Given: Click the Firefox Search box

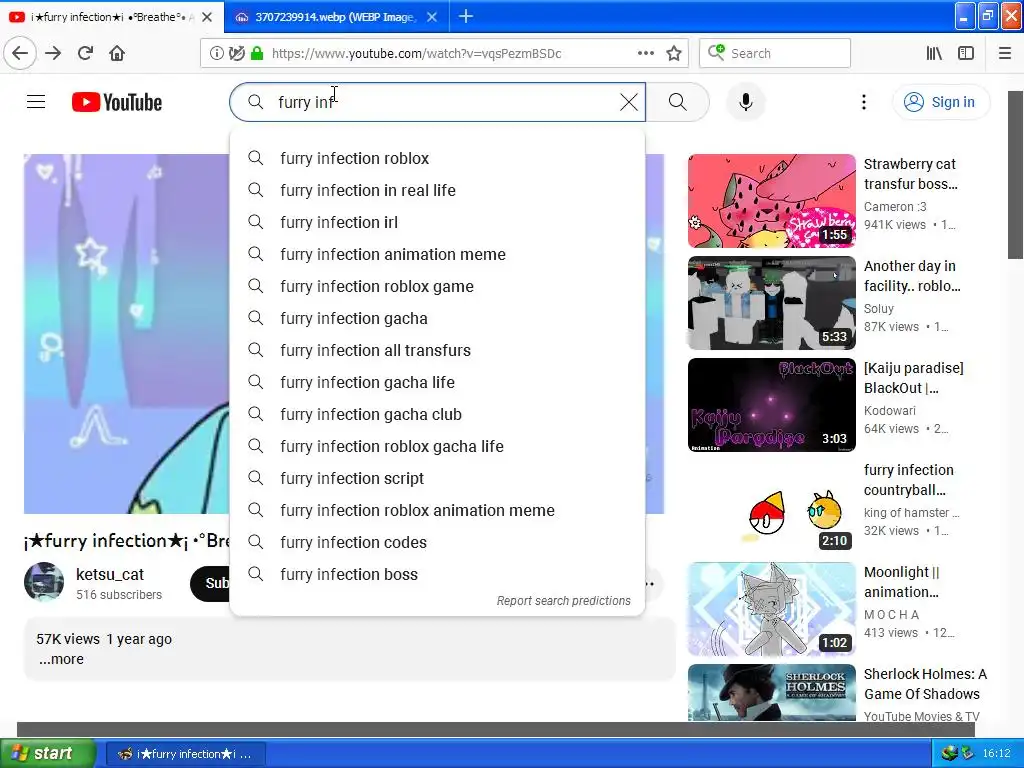Looking at the screenshot, I should 775,53.
